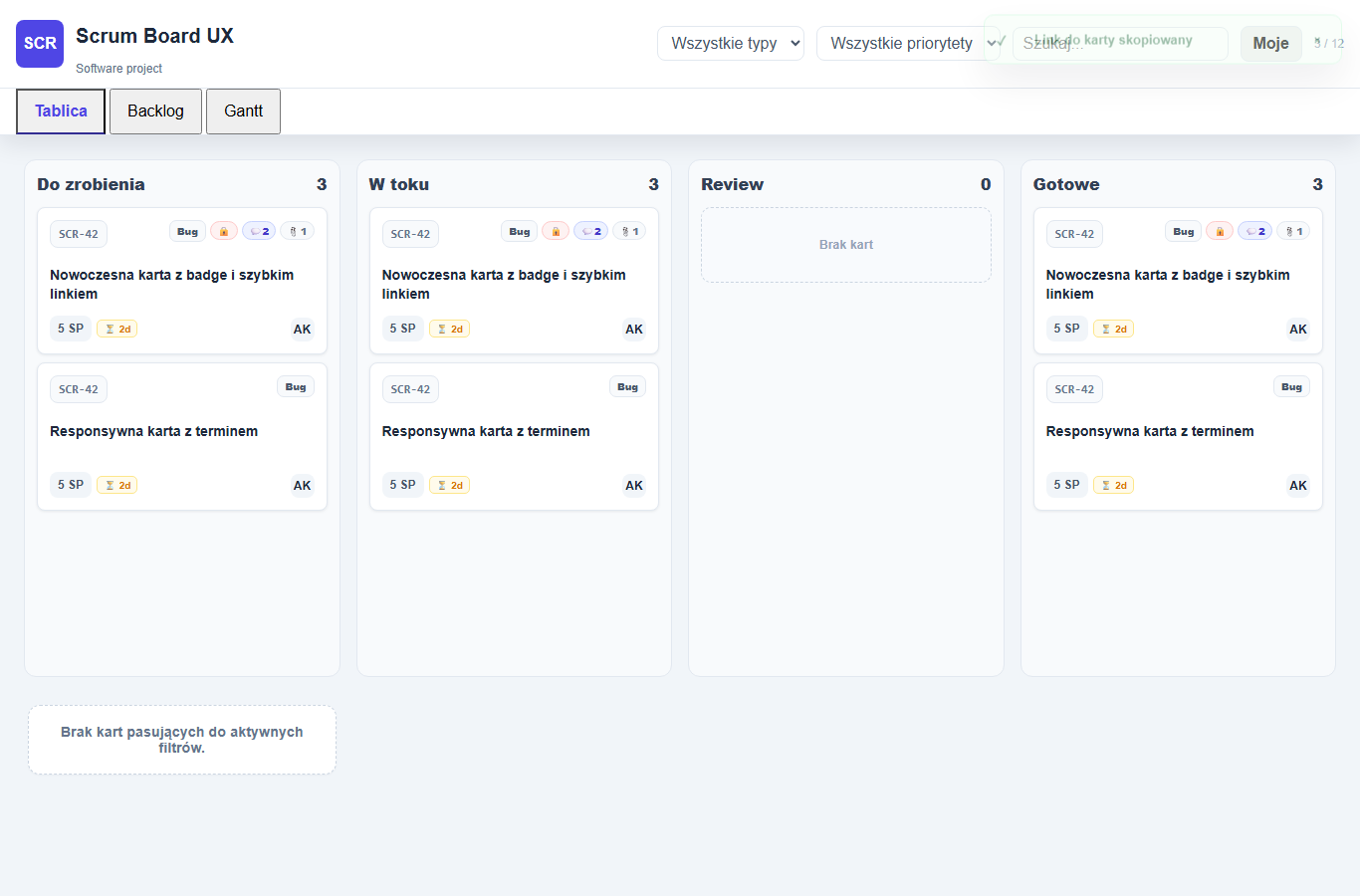The width and height of the screenshot is (1360, 896).
Task: Open the Wszystkie priorytety dropdown
Action: pos(908,43)
